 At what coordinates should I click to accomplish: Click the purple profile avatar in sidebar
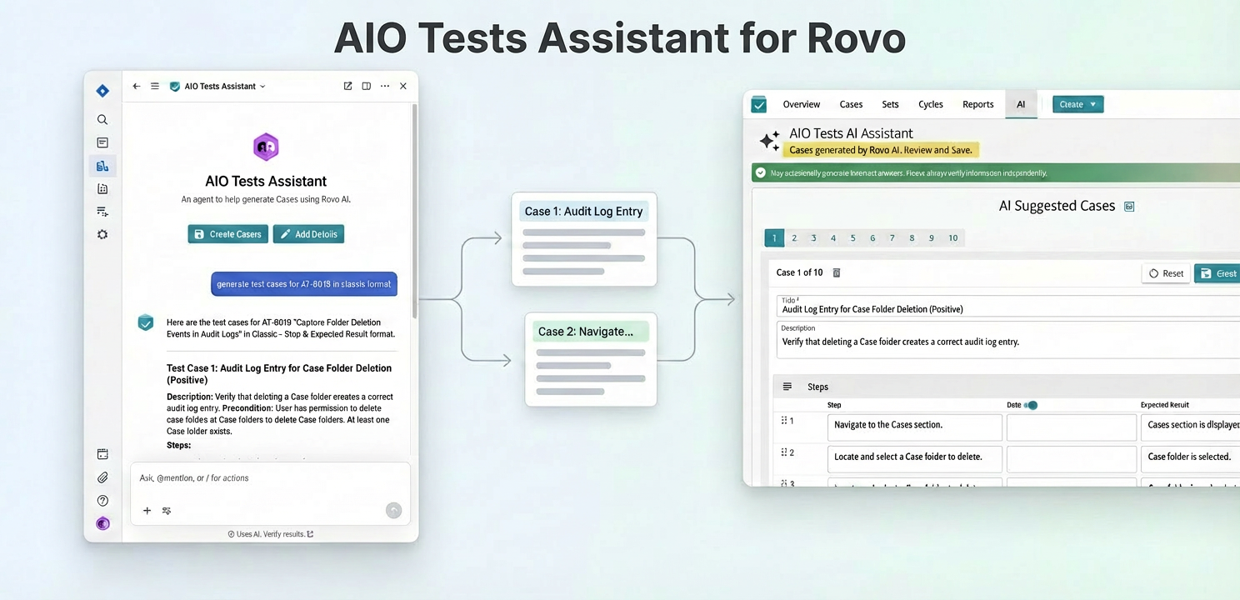click(102, 524)
